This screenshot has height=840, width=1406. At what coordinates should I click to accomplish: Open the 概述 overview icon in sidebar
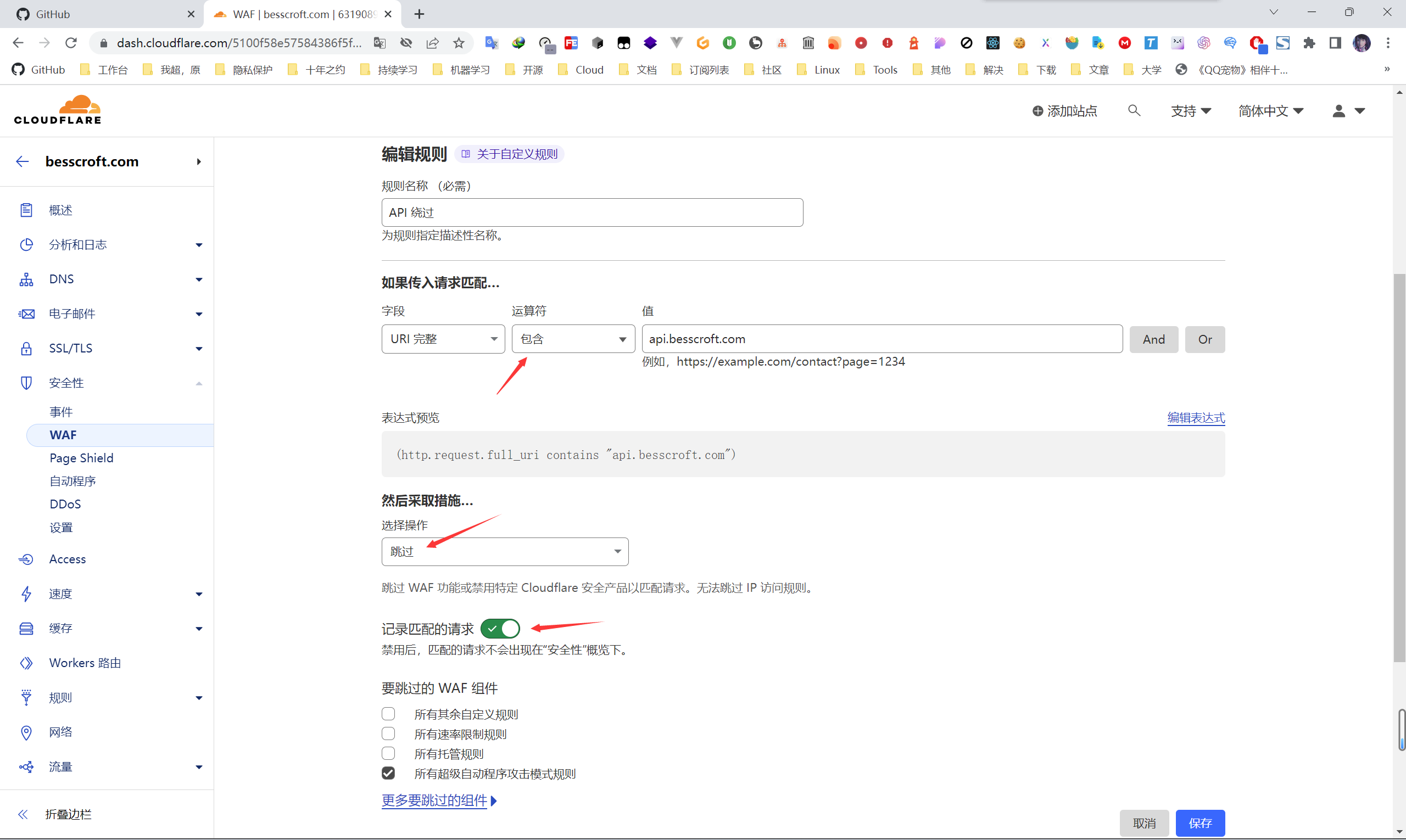[x=26, y=210]
